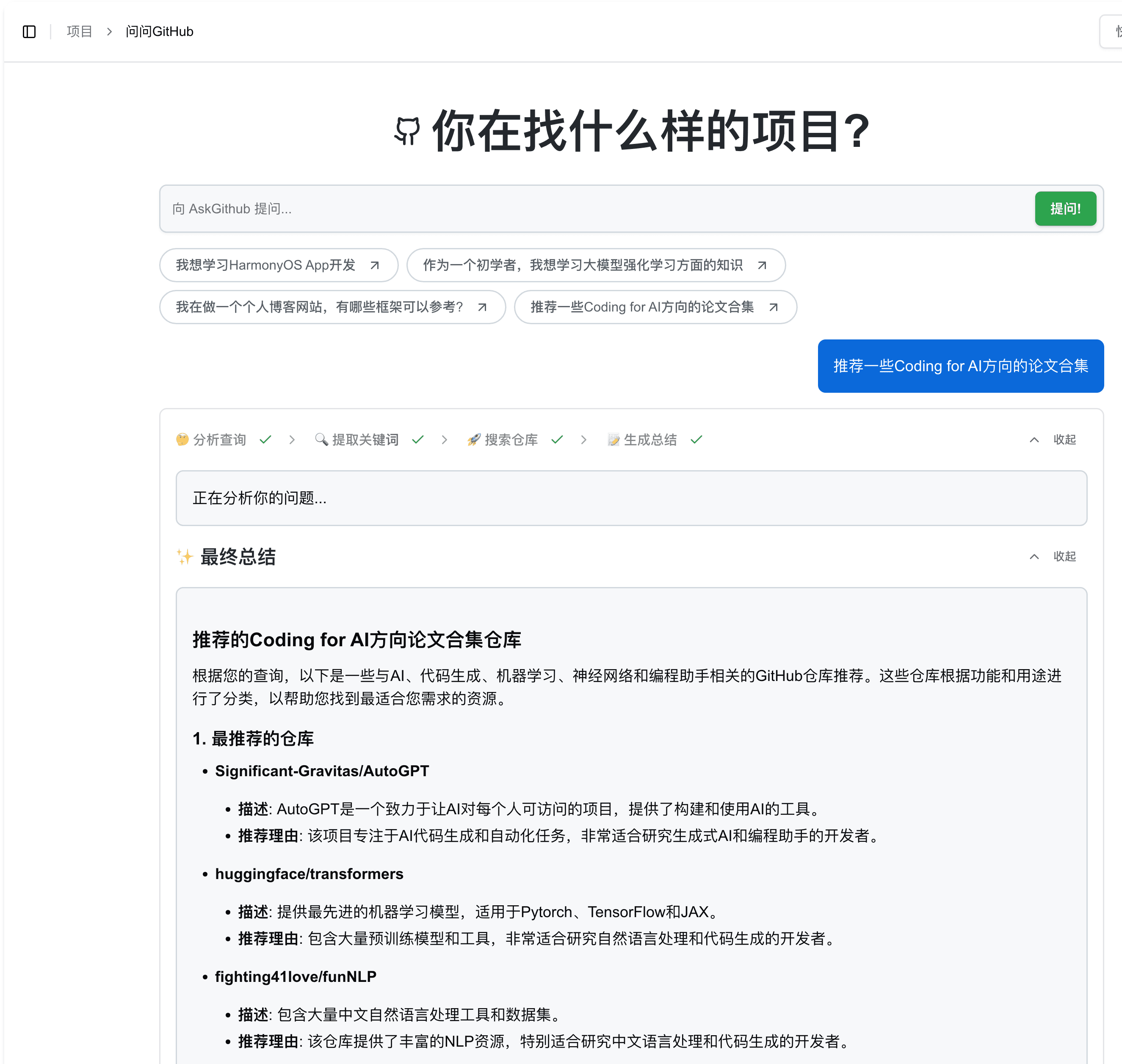Click chevron between 分析查询 and 提取关键词
Image resolution: width=1122 pixels, height=1064 pixels.
(292, 440)
